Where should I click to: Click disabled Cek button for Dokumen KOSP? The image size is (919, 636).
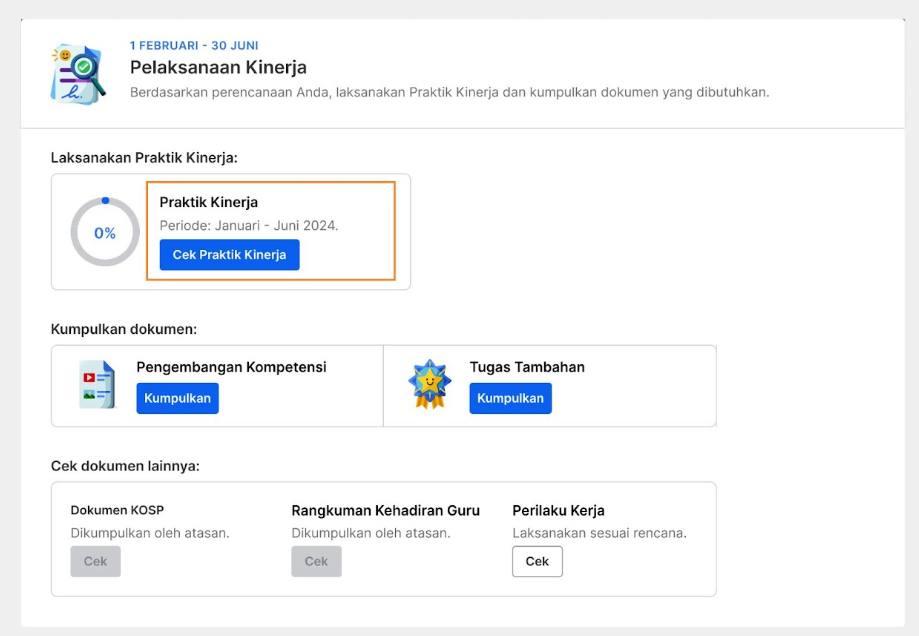click(x=96, y=562)
